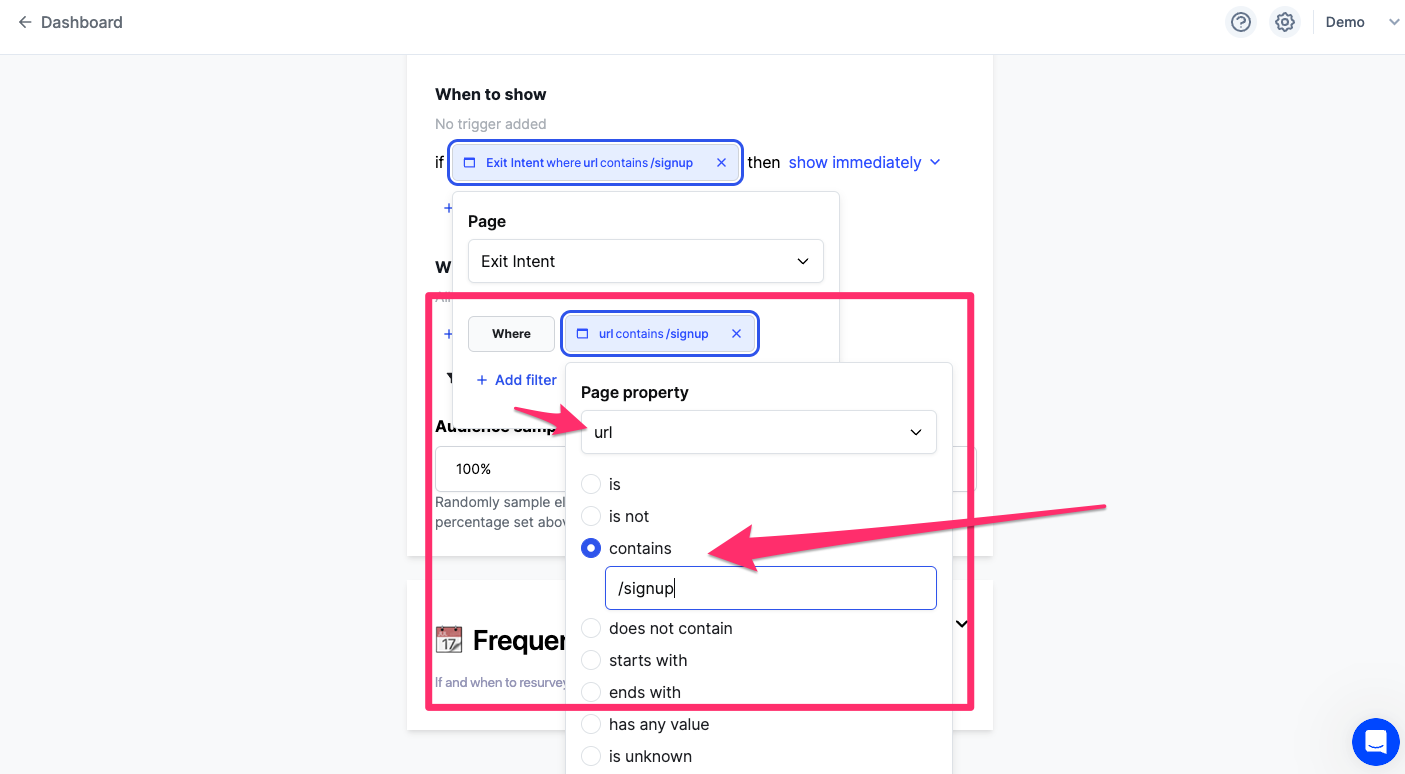Select the "starts with" radio option
This screenshot has height=774, width=1405.
click(591, 660)
